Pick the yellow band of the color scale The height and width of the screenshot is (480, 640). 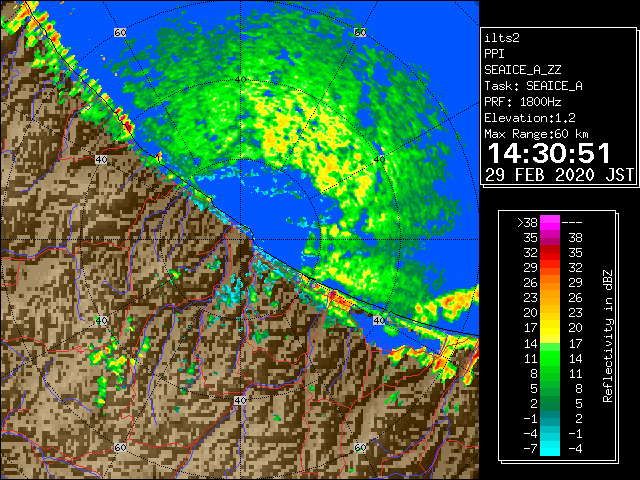550,328
